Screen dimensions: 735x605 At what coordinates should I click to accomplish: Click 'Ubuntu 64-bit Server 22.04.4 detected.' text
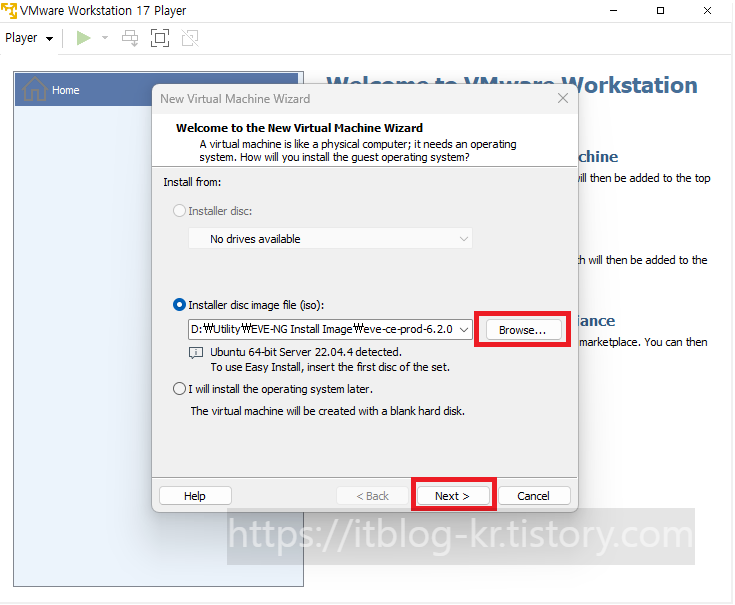306,352
